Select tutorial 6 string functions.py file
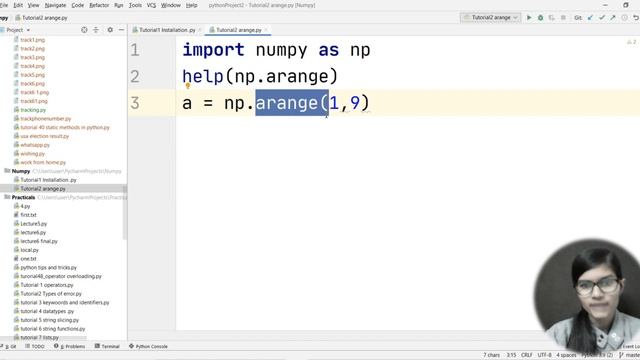This screenshot has width=640, height=360. coord(53,329)
